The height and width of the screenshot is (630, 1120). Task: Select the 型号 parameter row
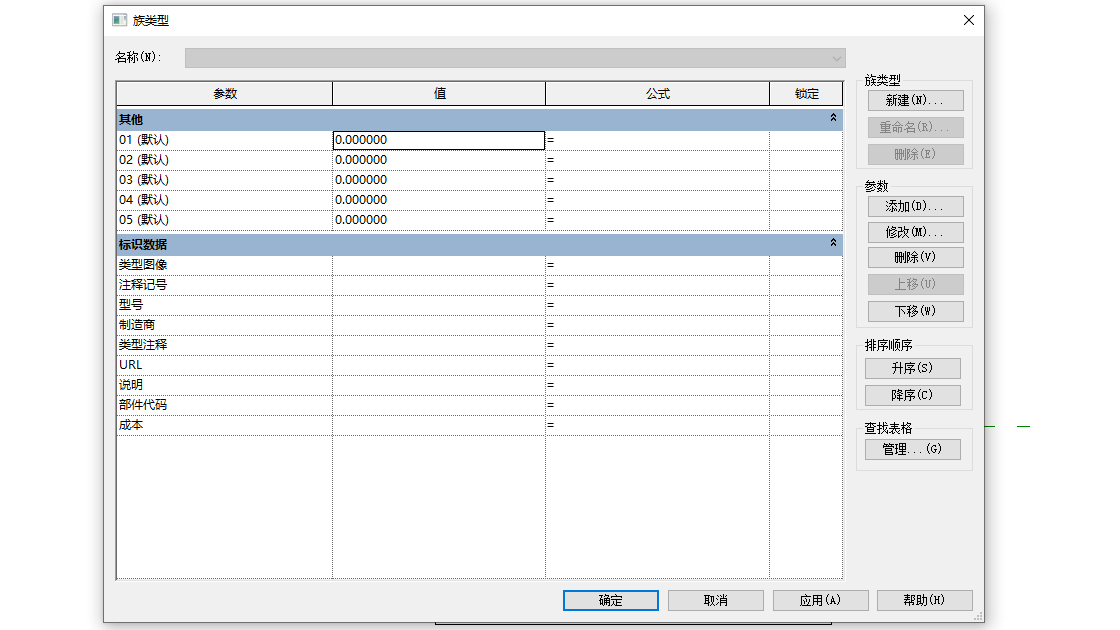224,305
